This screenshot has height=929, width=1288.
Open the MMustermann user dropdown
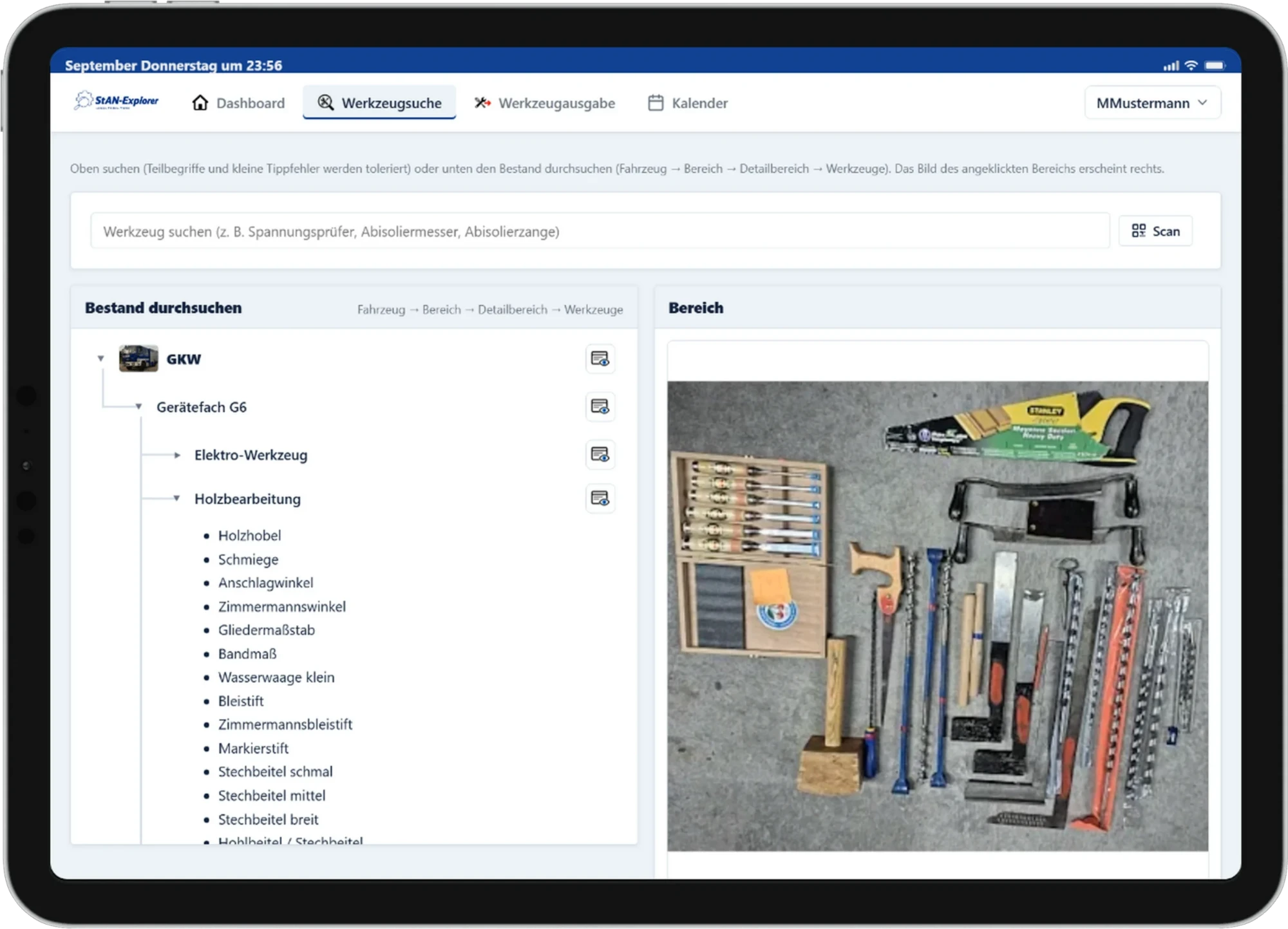click(1152, 103)
